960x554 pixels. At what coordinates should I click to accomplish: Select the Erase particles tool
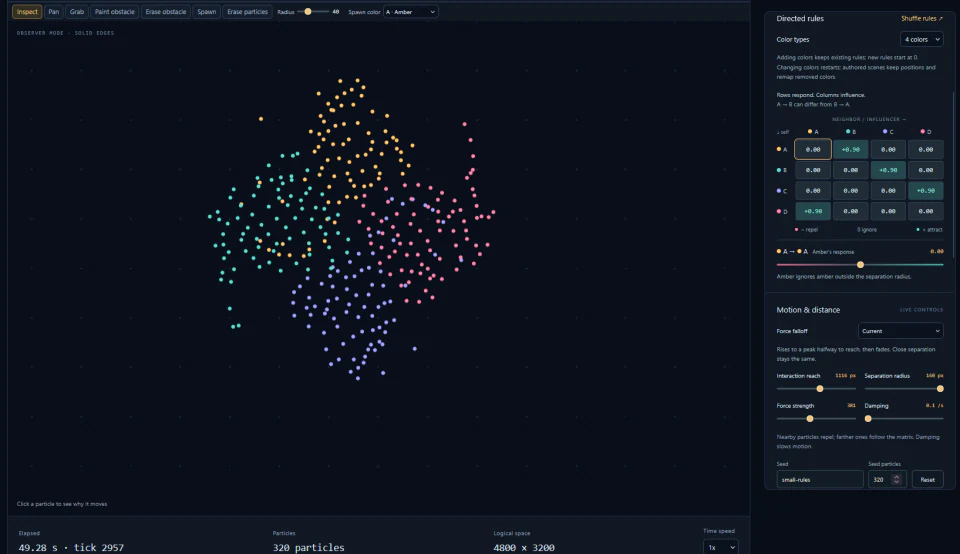point(247,12)
